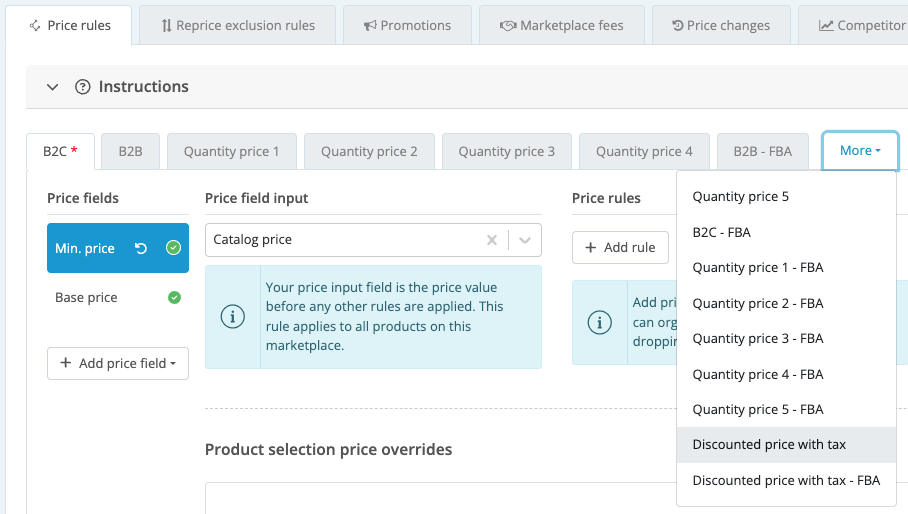
Task: Select Quantity price 2 - FBA entry
Action: 786,304
